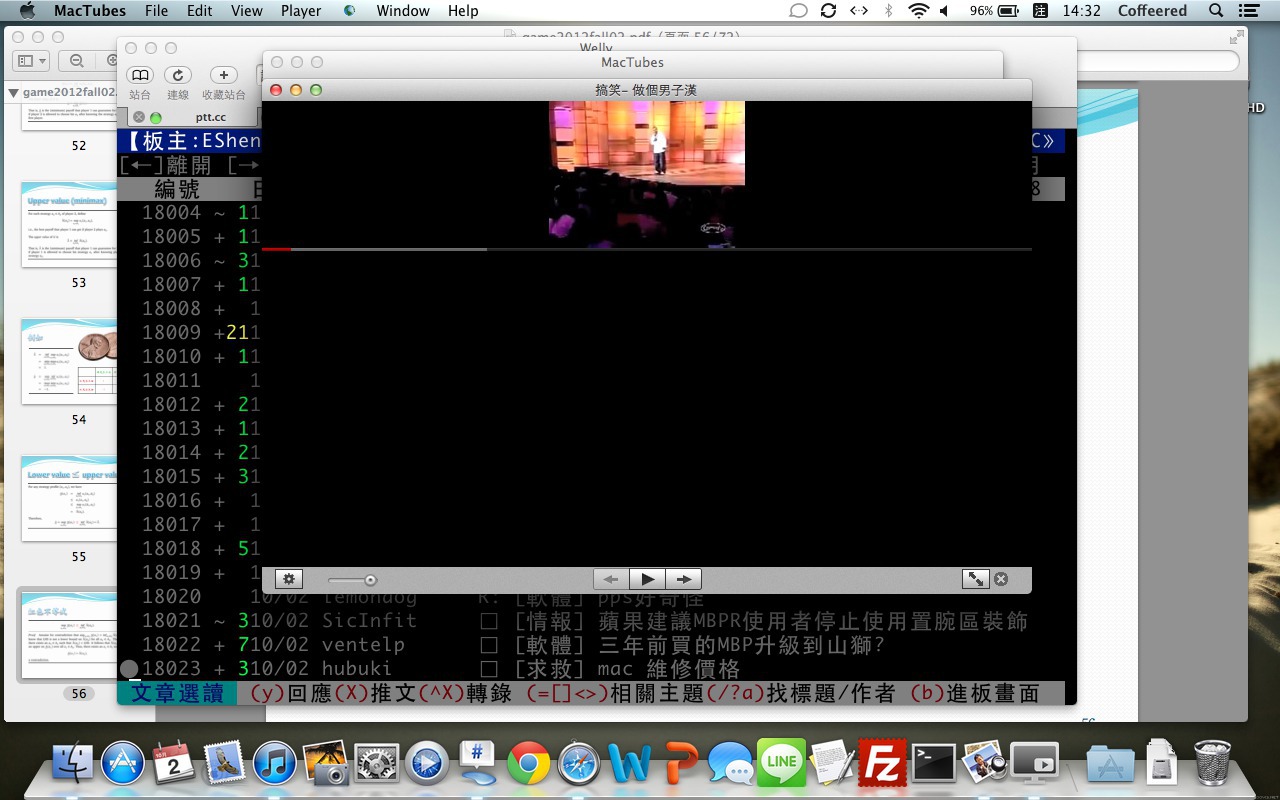Seek along the video progress bar
The width and height of the screenshot is (1280, 800).
(646, 249)
